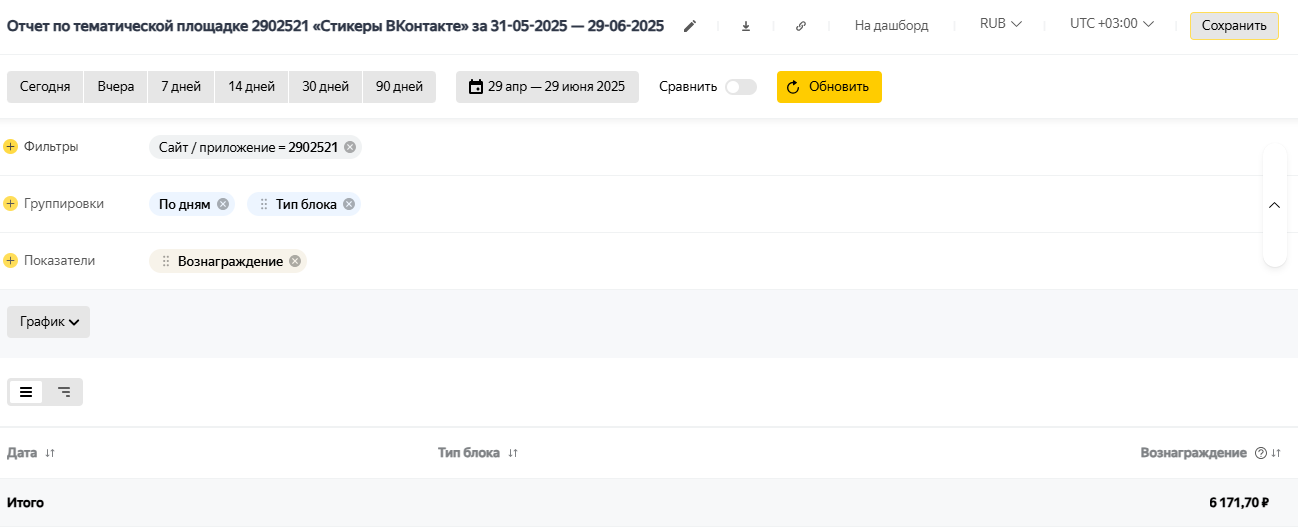This screenshot has height=531, width=1298.
Task: Remove the Тип блока grouping chip
Action: point(349,204)
